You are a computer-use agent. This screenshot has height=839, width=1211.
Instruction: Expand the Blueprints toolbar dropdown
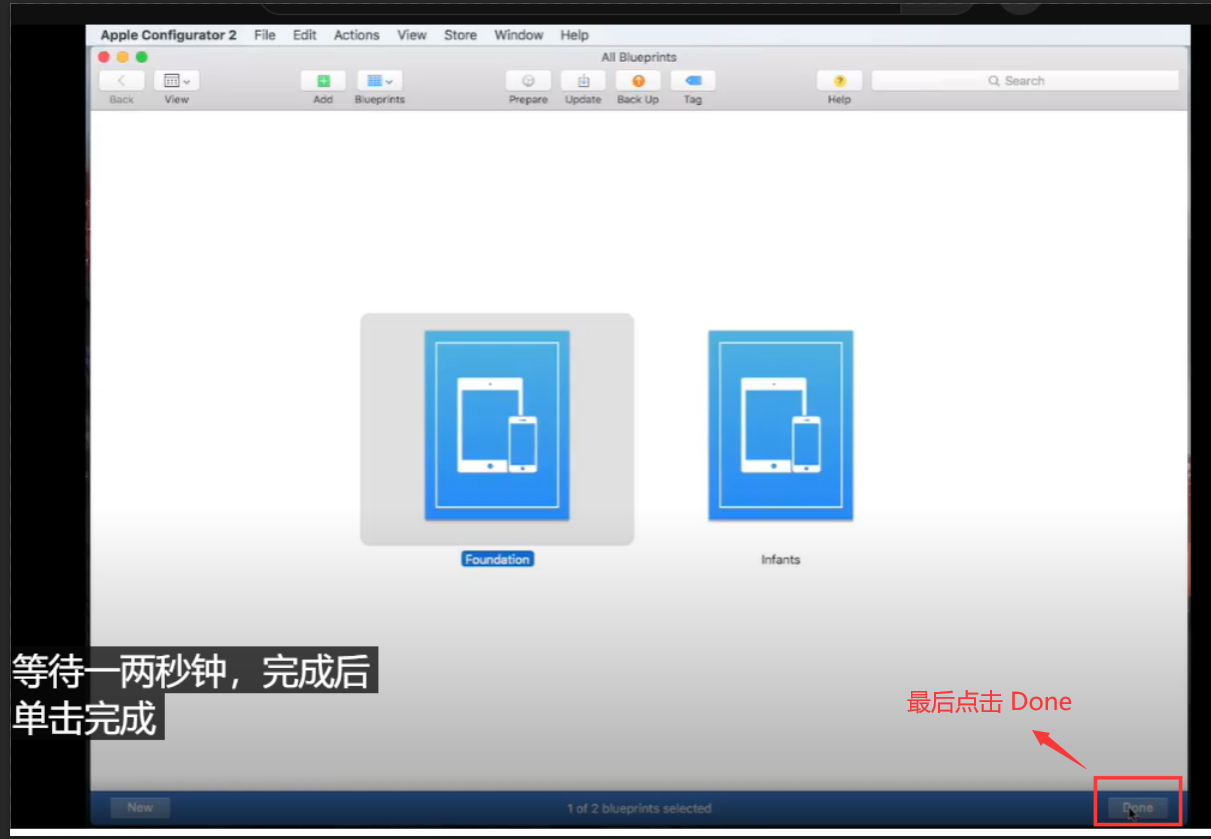tap(380, 81)
